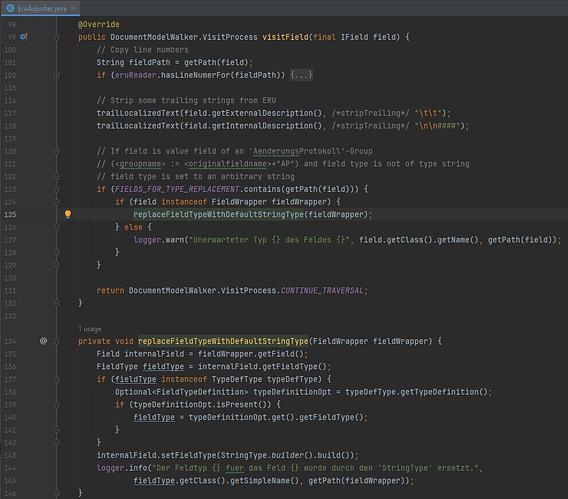Click the yellow light bulb intention icon
Viewport: 568px width, 499px height.
(68, 214)
